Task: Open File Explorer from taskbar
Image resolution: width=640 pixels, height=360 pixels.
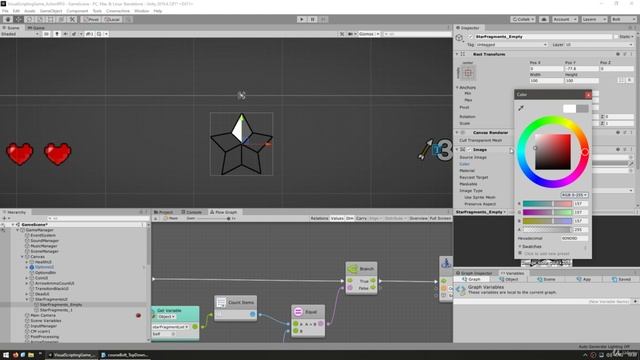Action: click(x=31, y=355)
